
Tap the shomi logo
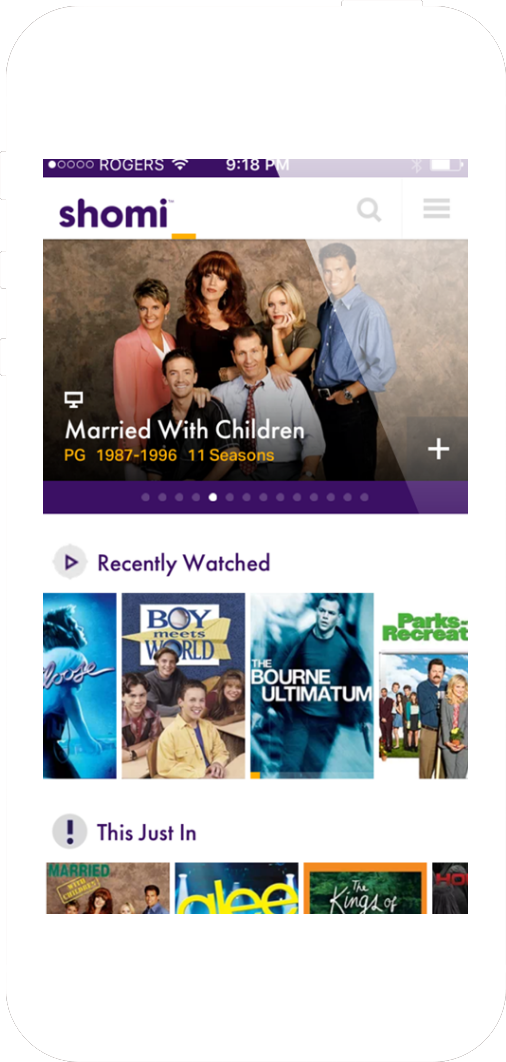point(114,213)
